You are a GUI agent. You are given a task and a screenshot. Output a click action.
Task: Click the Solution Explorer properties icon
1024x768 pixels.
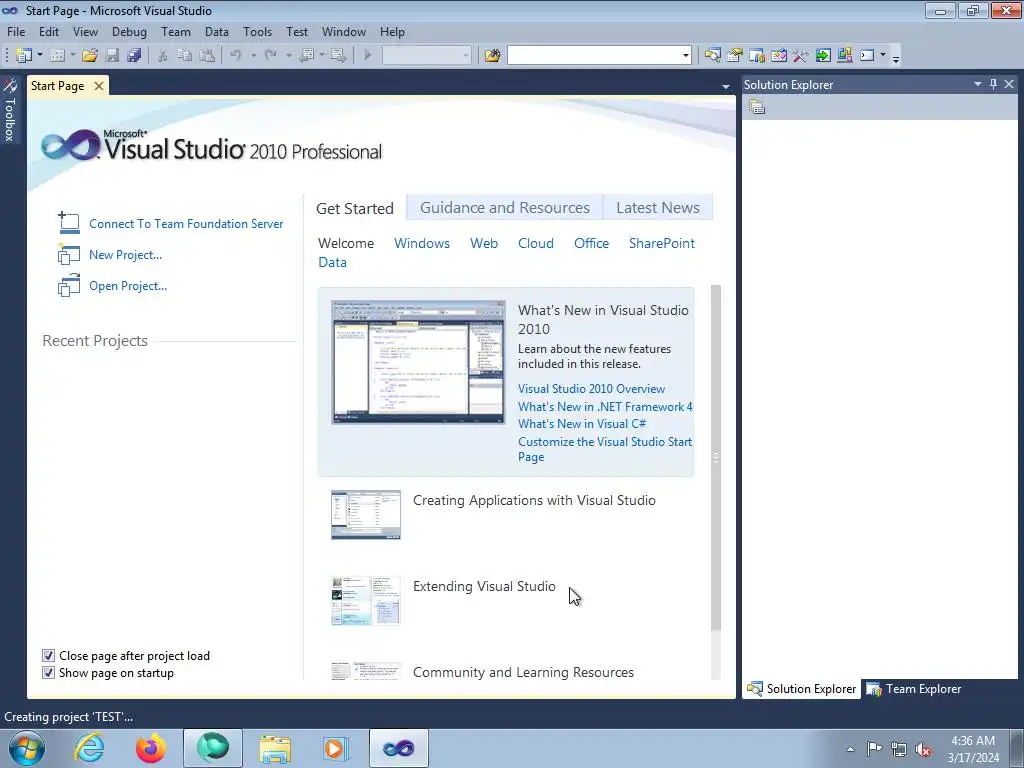pyautogui.click(x=757, y=107)
